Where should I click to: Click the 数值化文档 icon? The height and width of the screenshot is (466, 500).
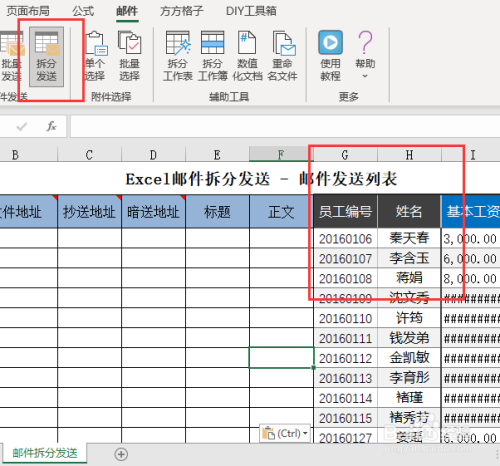[x=247, y=56]
